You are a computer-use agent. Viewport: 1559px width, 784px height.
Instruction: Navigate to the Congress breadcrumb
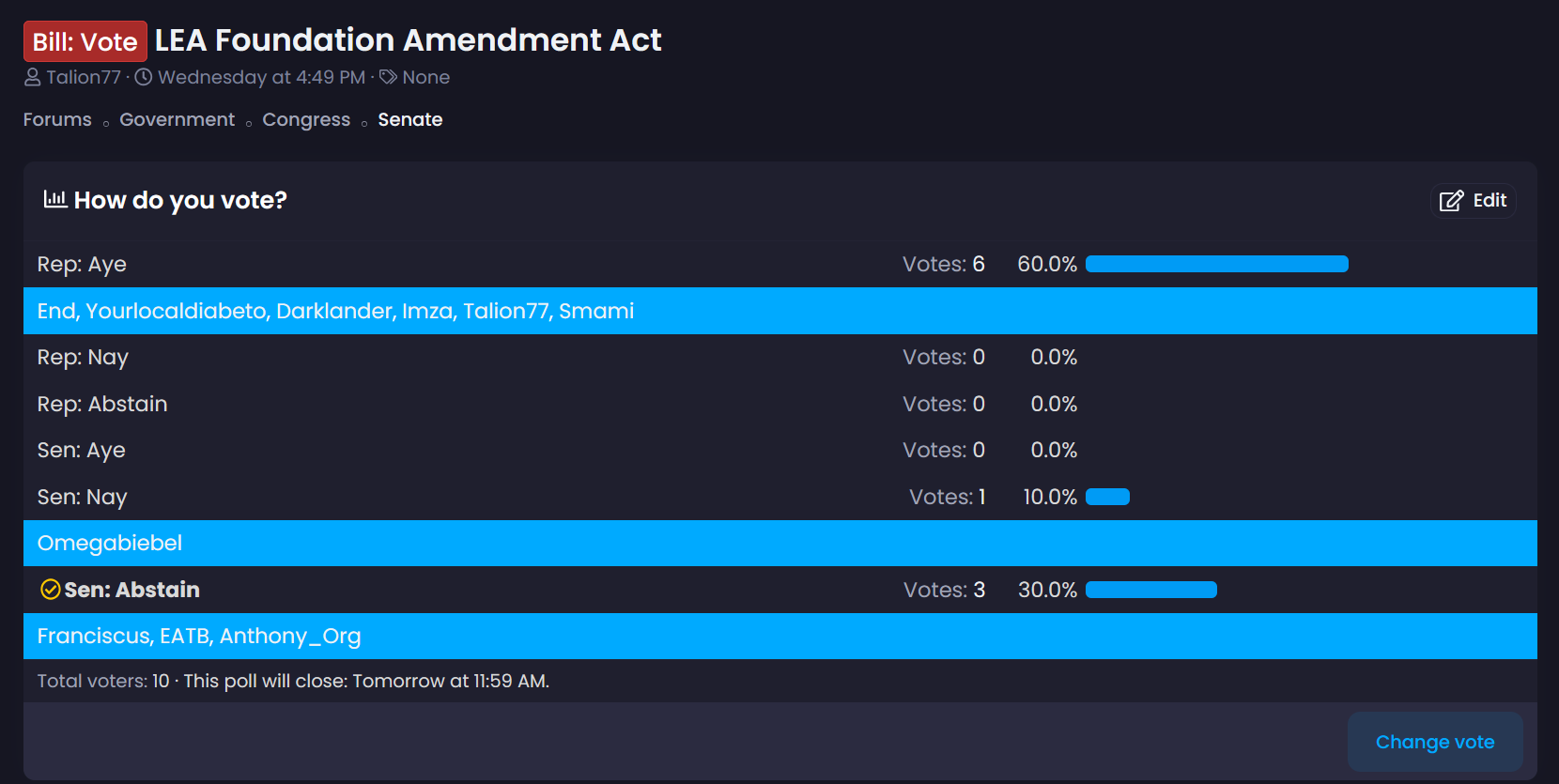click(x=306, y=119)
